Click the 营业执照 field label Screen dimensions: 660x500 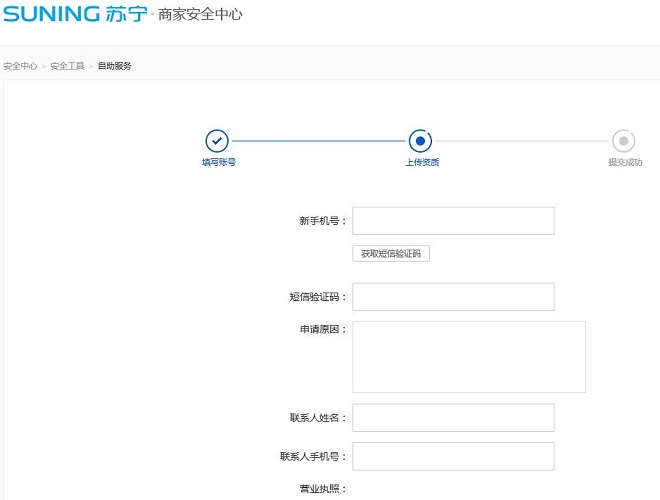click(x=319, y=489)
